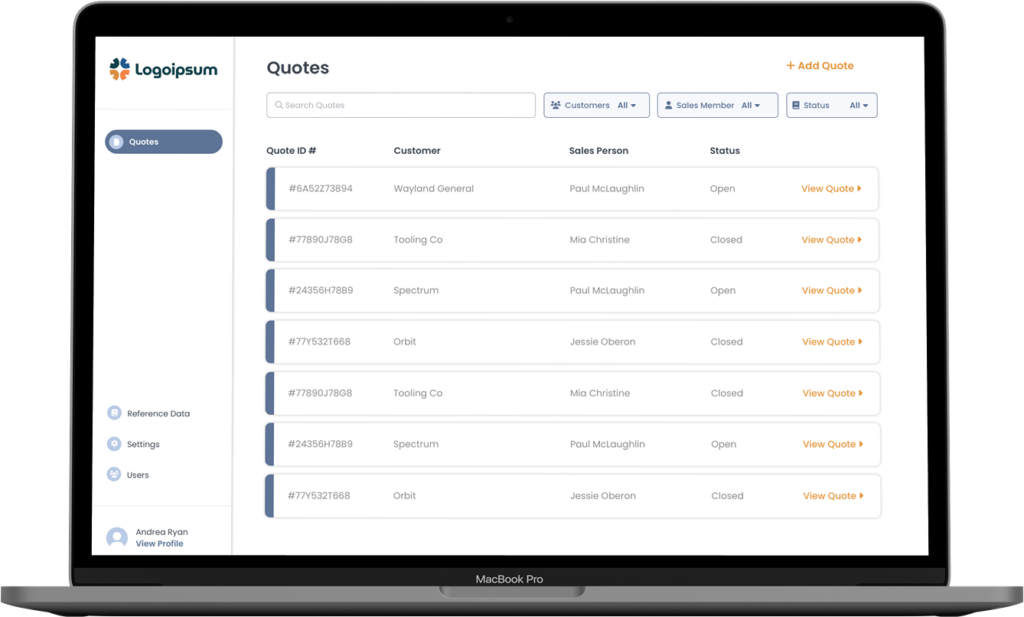Sort by the Status column header
The image size is (1024, 617).
724,151
